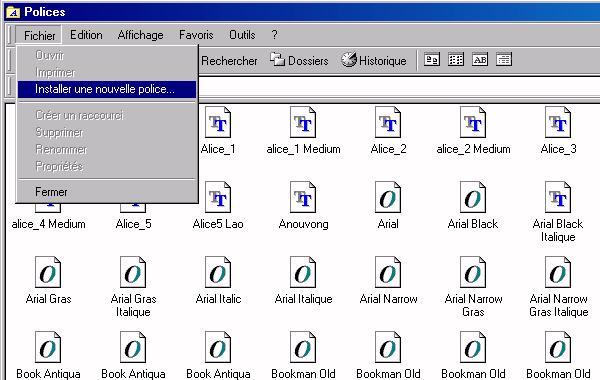
Task: Open the Fichier menu
Action: [39, 35]
